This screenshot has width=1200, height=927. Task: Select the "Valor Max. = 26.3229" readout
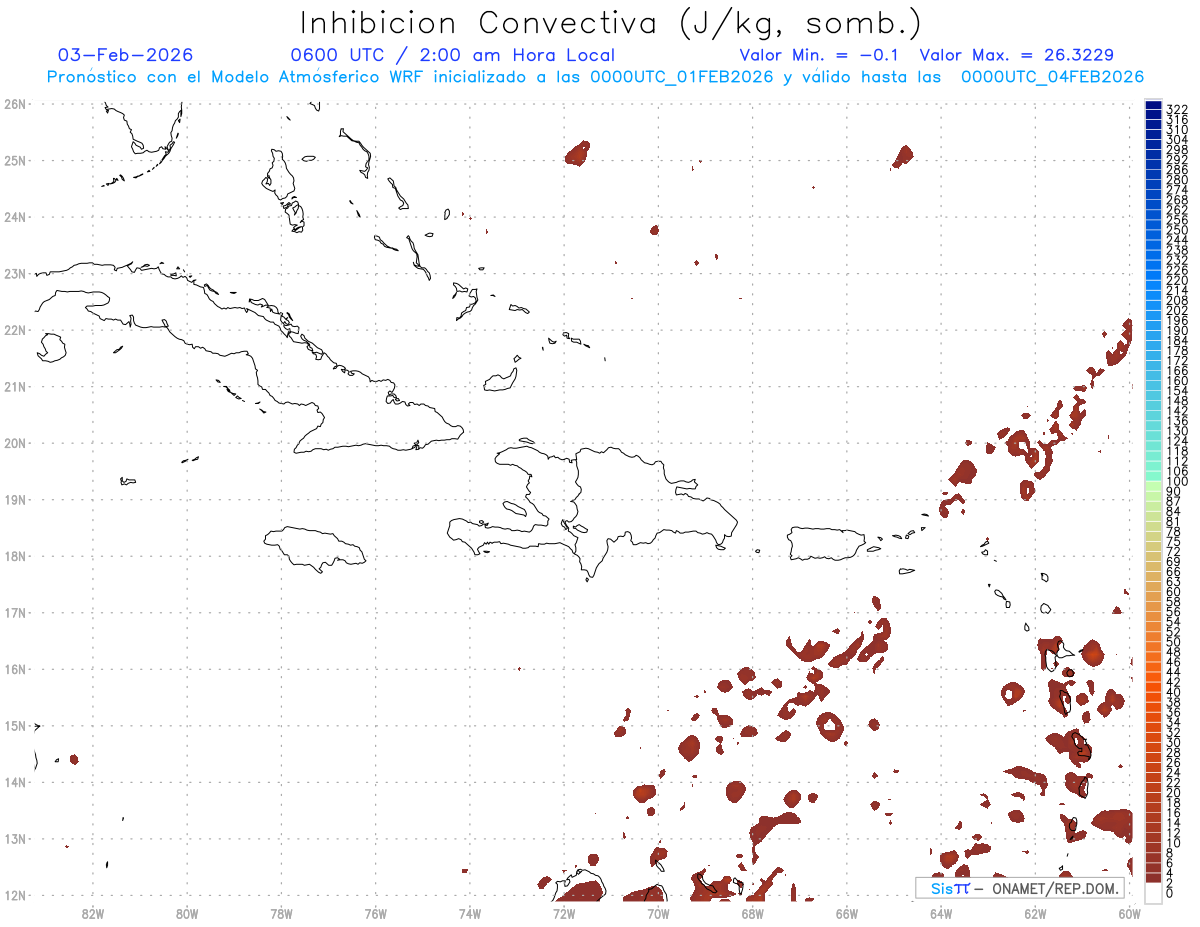click(x=1016, y=55)
